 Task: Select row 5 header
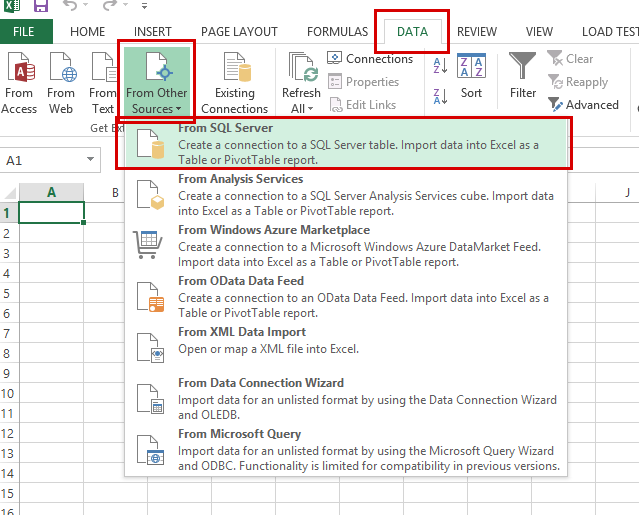click(9, 293)
